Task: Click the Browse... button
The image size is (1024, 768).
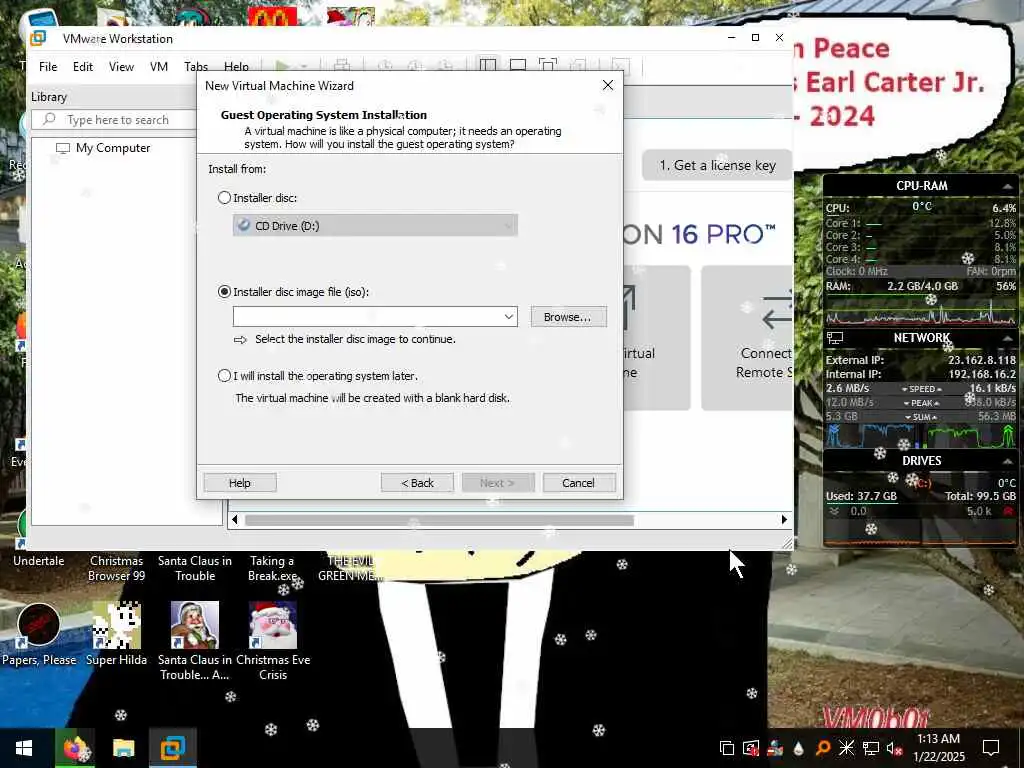Action: [568, 317]
